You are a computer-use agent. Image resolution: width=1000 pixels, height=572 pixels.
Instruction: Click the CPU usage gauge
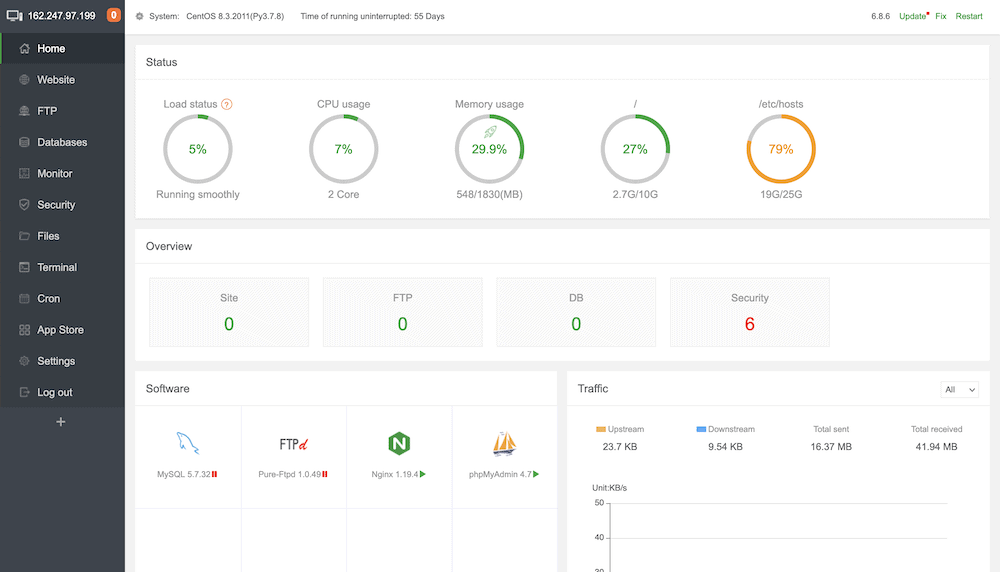(344, 149)
